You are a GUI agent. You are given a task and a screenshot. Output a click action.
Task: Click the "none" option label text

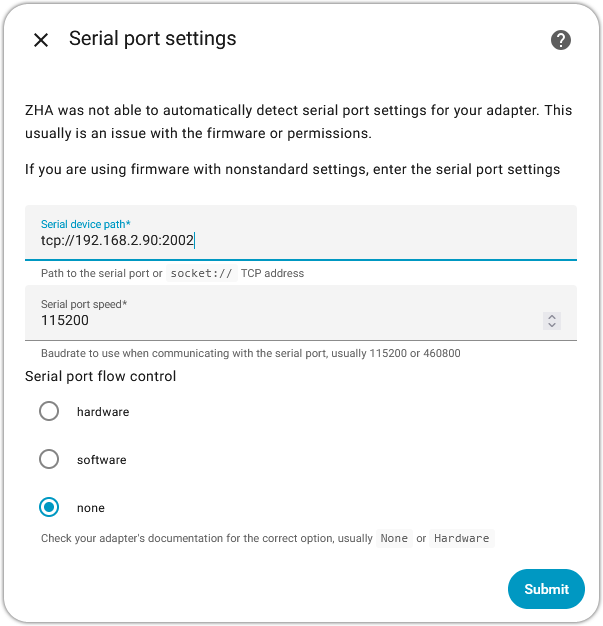(91, 508)
